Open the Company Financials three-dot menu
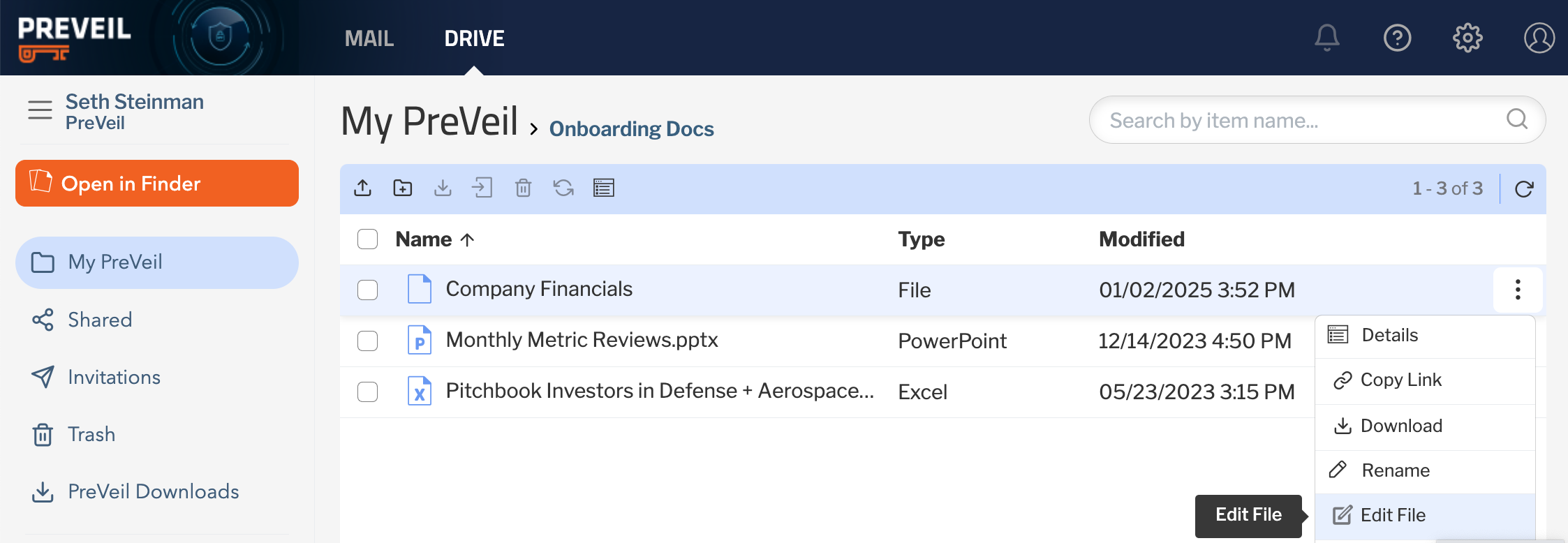The height and width of the screenshot is (543, 1568). [x=1518, y=290]
